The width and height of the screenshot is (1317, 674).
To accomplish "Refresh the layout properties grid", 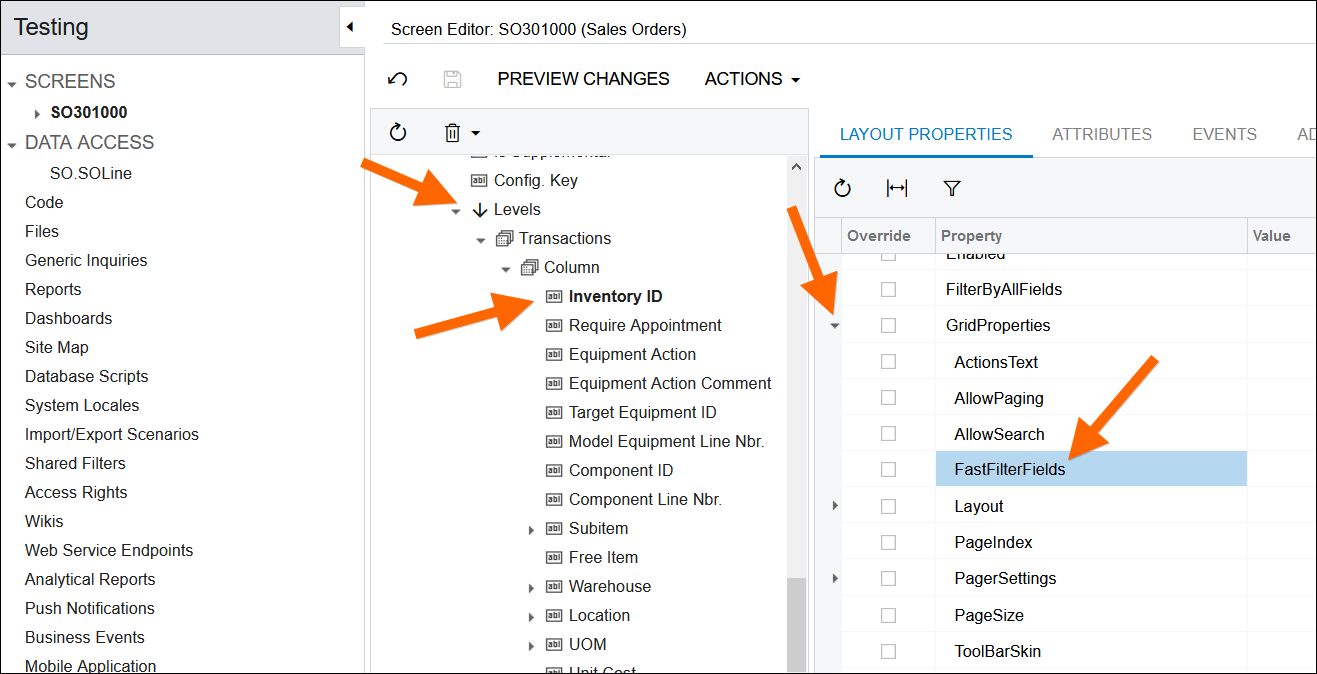I will 842,188.
